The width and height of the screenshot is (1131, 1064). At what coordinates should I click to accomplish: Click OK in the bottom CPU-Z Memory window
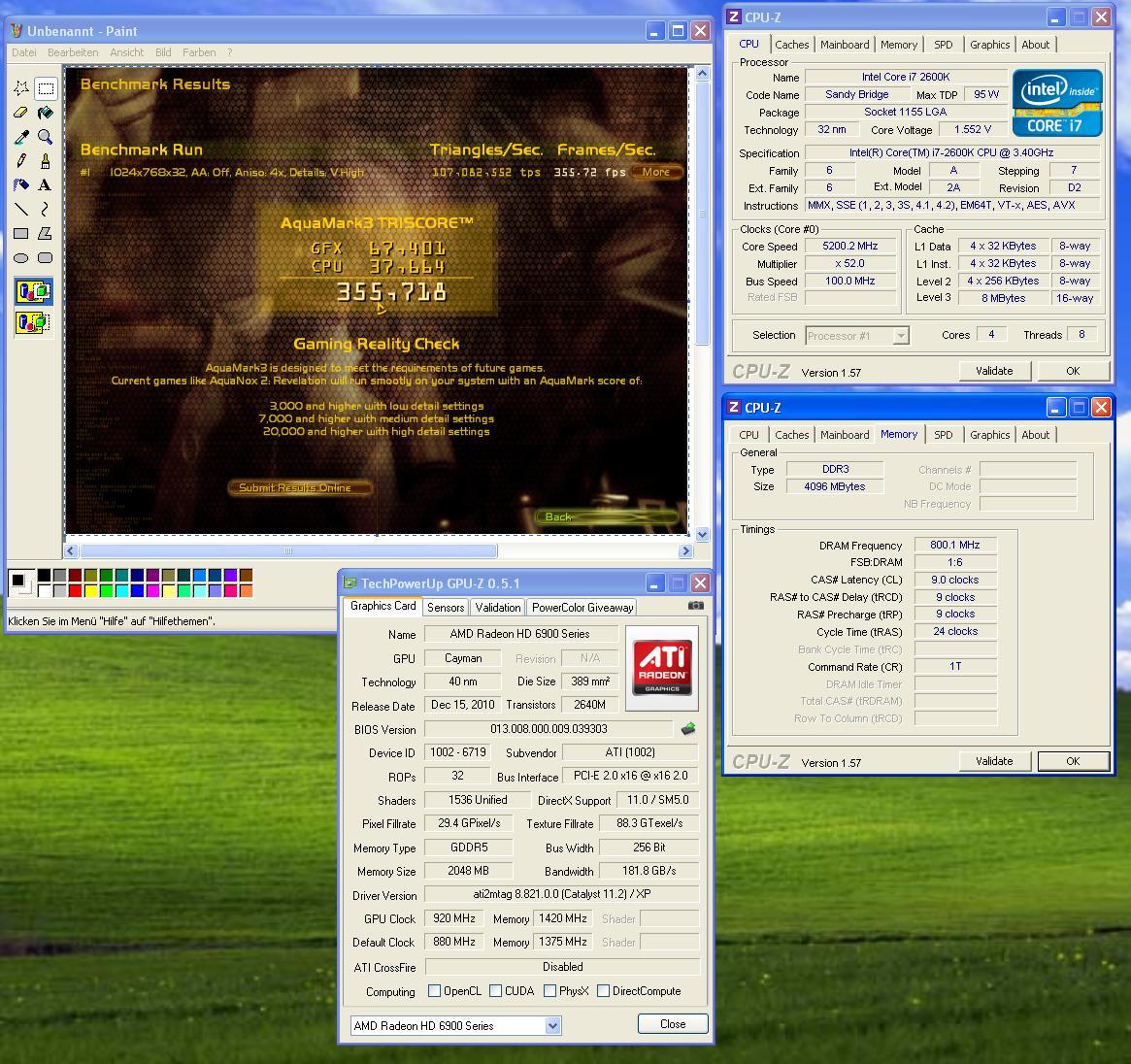pyautogui.click(x=1074, y=761)
